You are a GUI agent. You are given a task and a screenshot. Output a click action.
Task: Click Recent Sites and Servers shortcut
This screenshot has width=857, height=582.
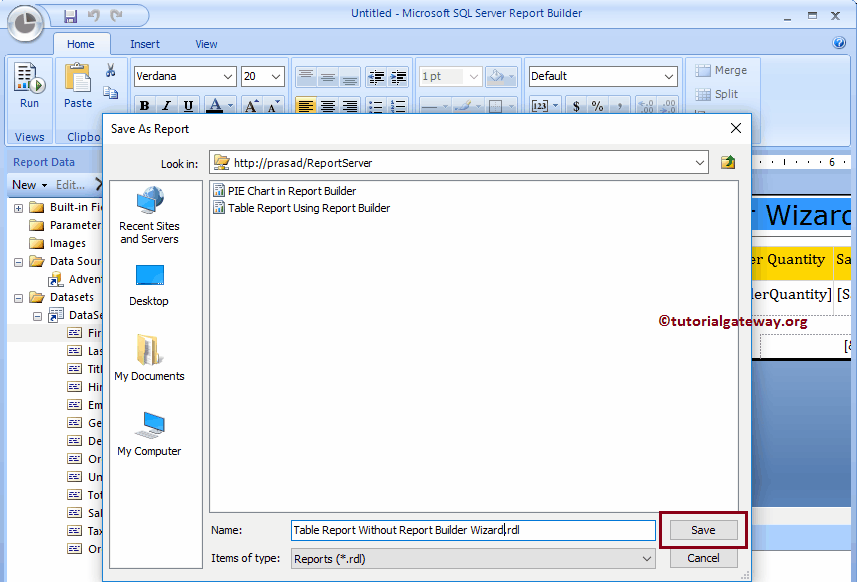point(148,212)
